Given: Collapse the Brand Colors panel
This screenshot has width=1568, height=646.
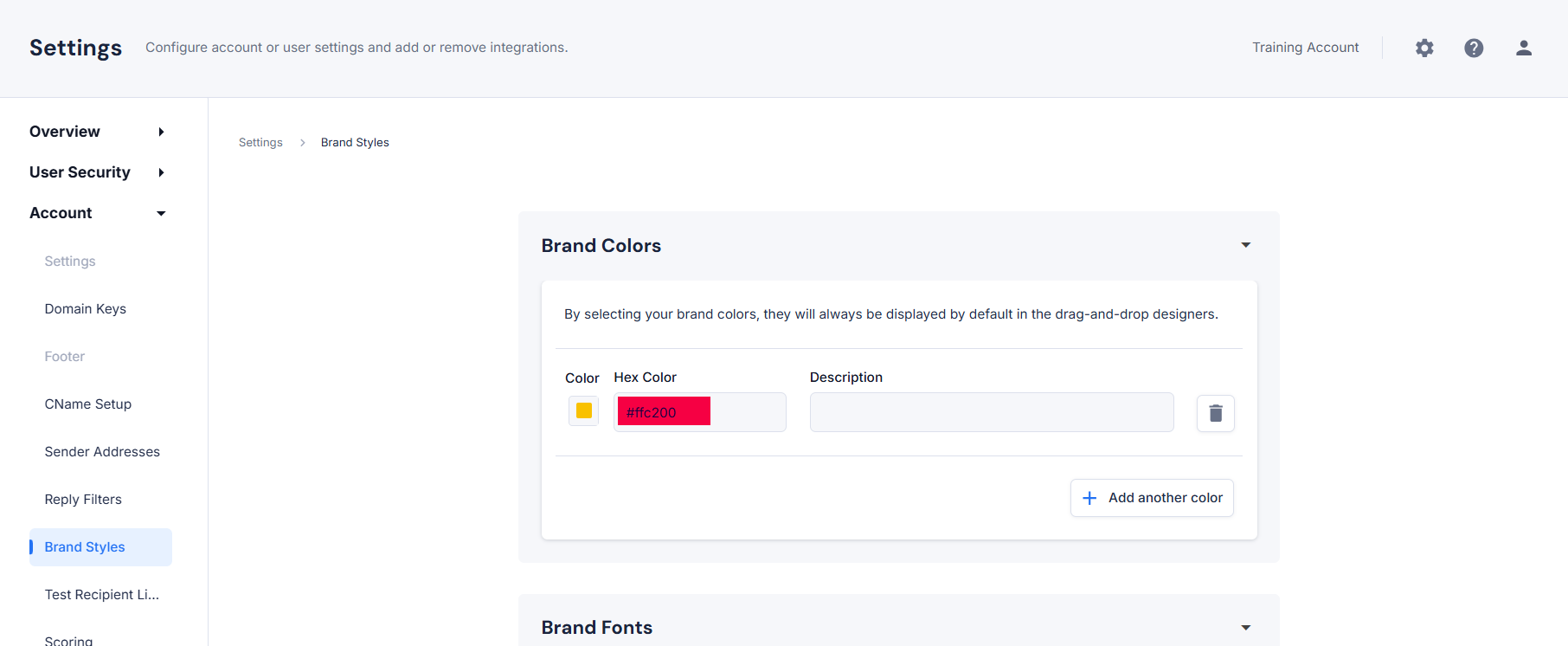Looking at the screenshot, I should pyautogui.click(x=1245, y=245).
